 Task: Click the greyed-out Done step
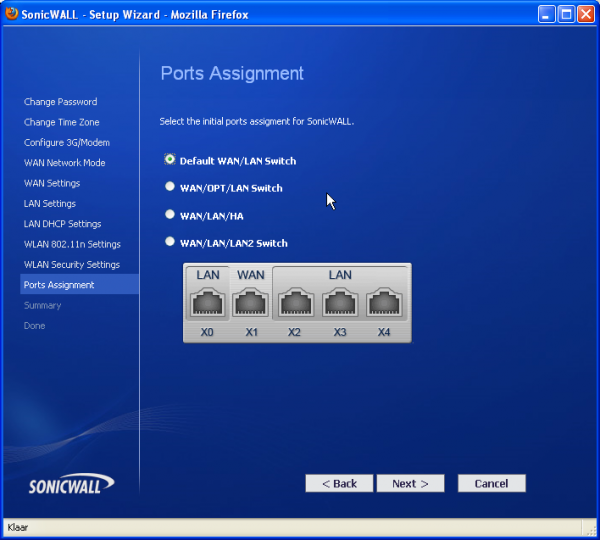(x=34, y=325)
